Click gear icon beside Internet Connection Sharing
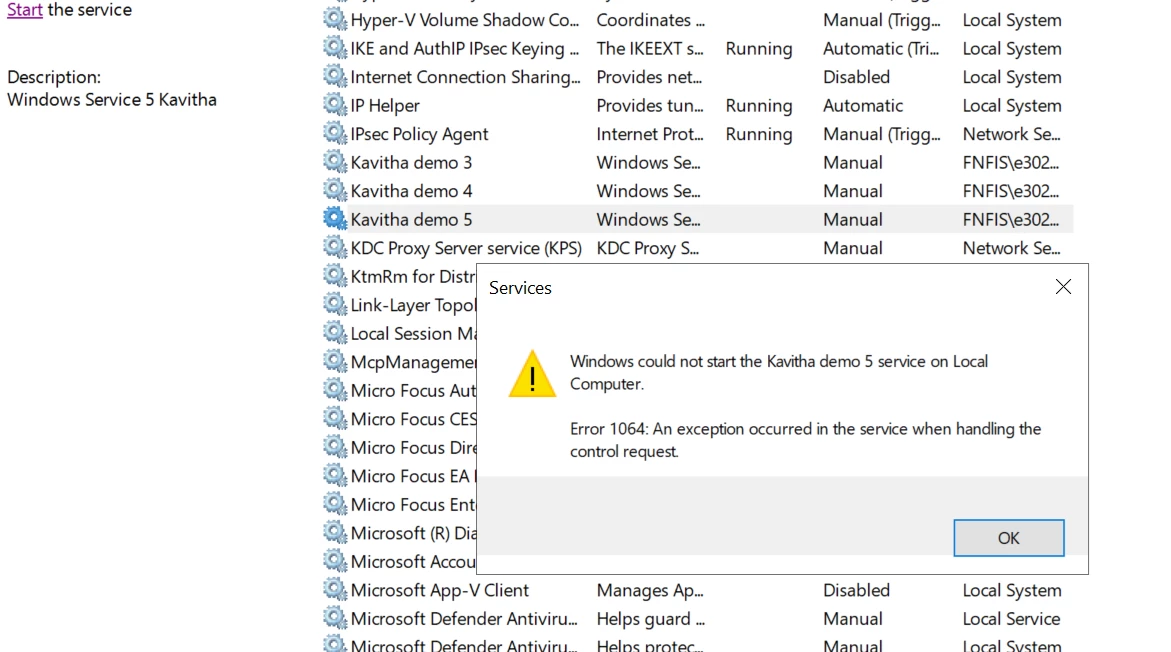The width and height of the screenshot is (1171, 652). coord(335,75)
